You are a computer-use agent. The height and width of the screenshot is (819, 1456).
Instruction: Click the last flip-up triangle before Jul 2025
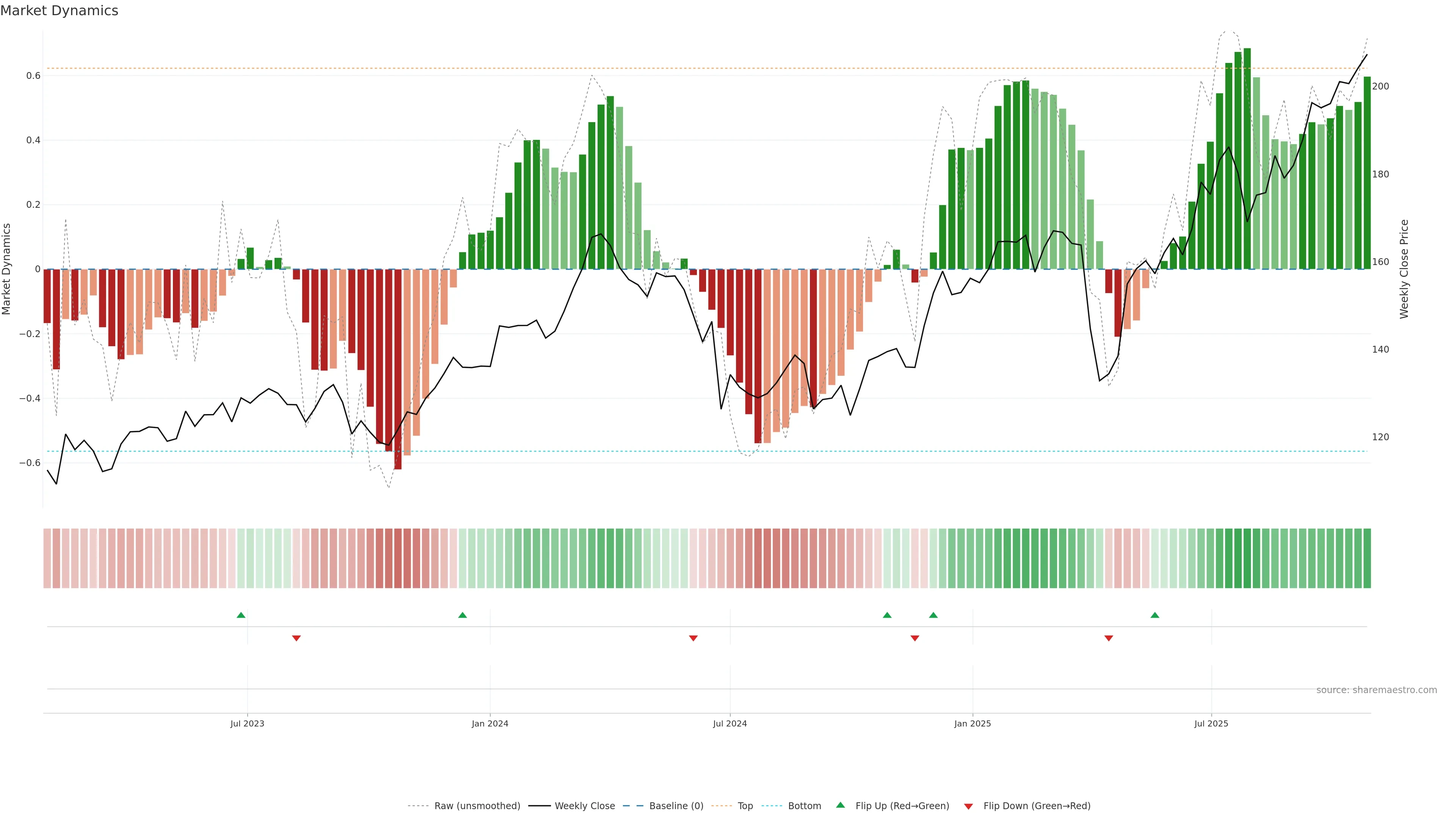1155,615
